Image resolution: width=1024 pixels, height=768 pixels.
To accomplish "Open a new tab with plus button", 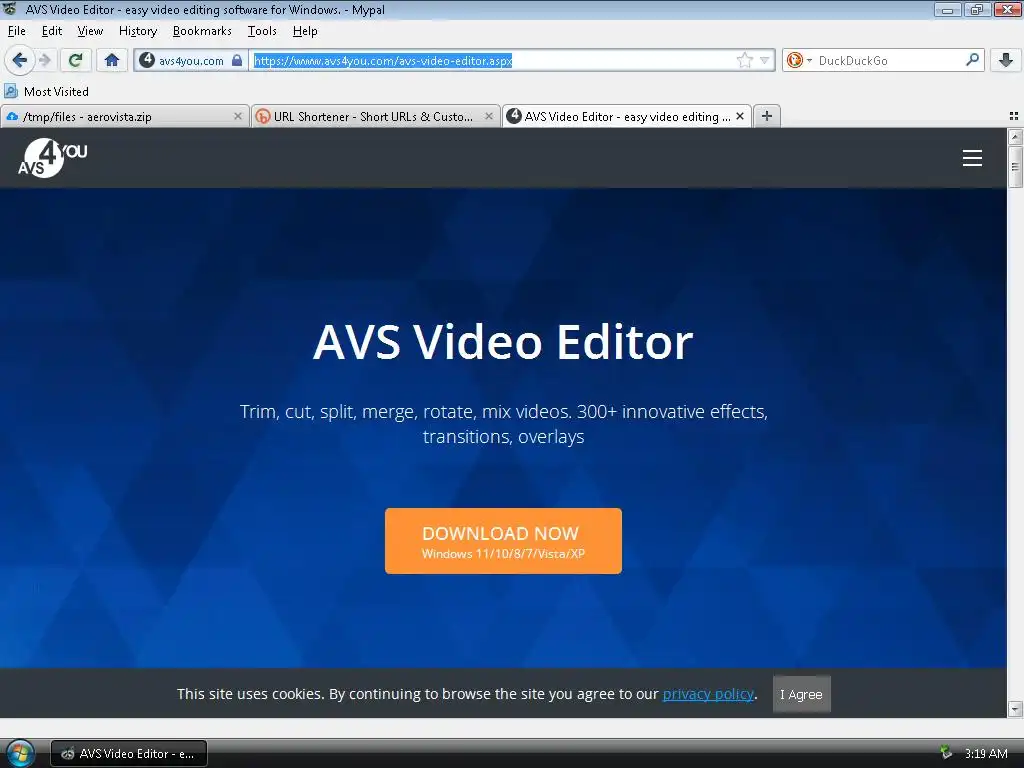I will 767,116.
